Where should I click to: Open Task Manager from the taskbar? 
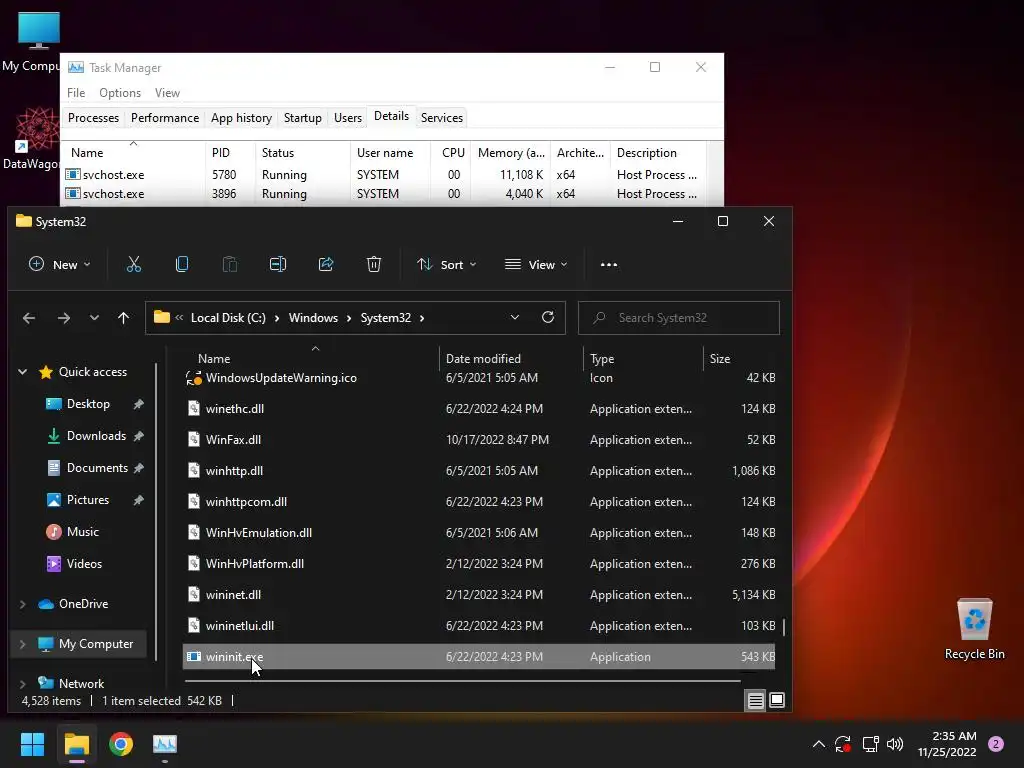click(x=165, y=744)
